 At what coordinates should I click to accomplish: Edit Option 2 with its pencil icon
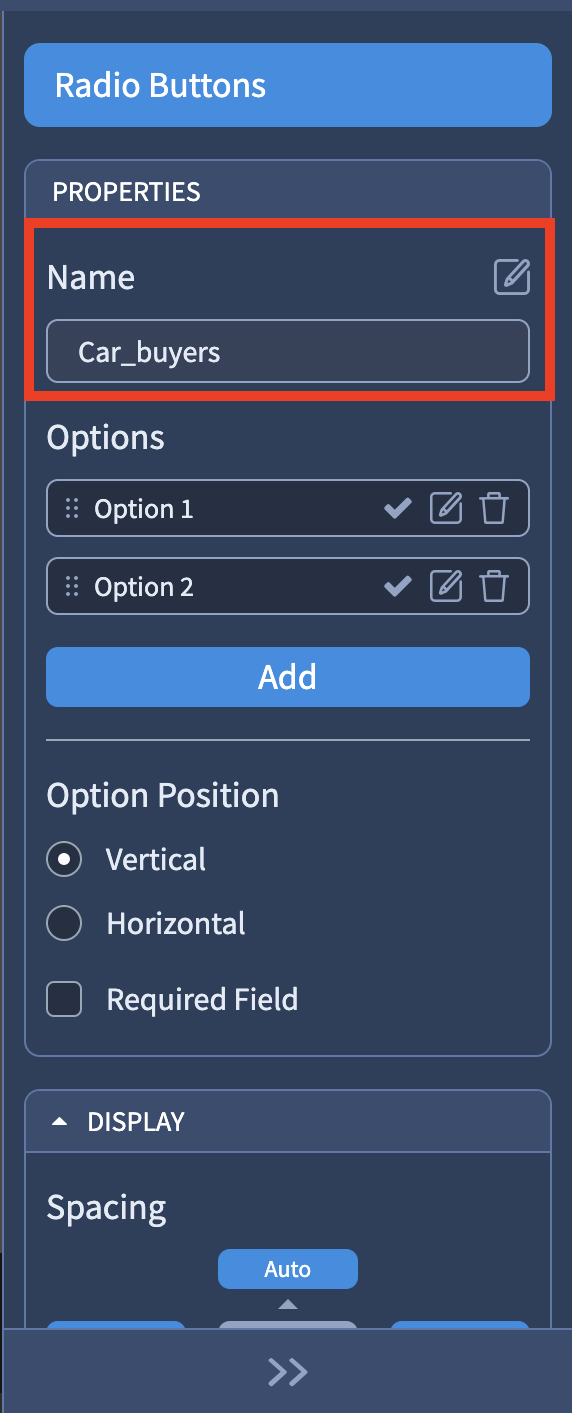pyautogui.click(x=446, y=586)
